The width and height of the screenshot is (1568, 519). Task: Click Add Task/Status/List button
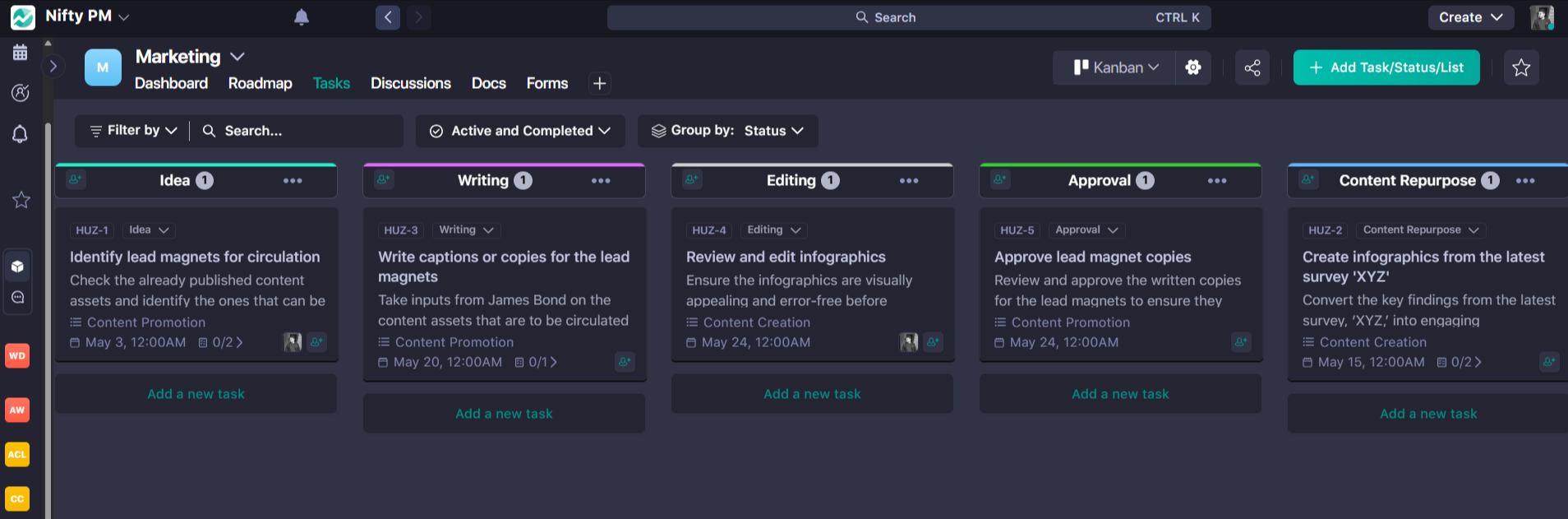click(1386, 67)
